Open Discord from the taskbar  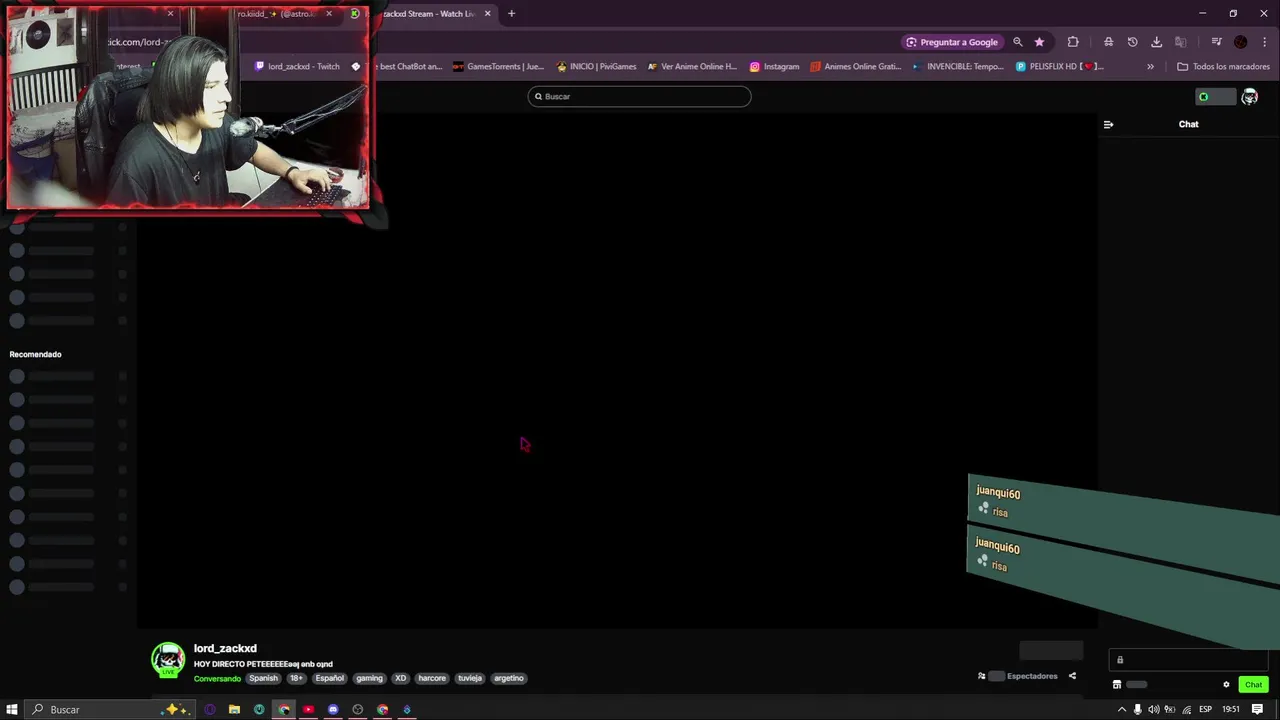pyautogui.click(x=333, y=710)
